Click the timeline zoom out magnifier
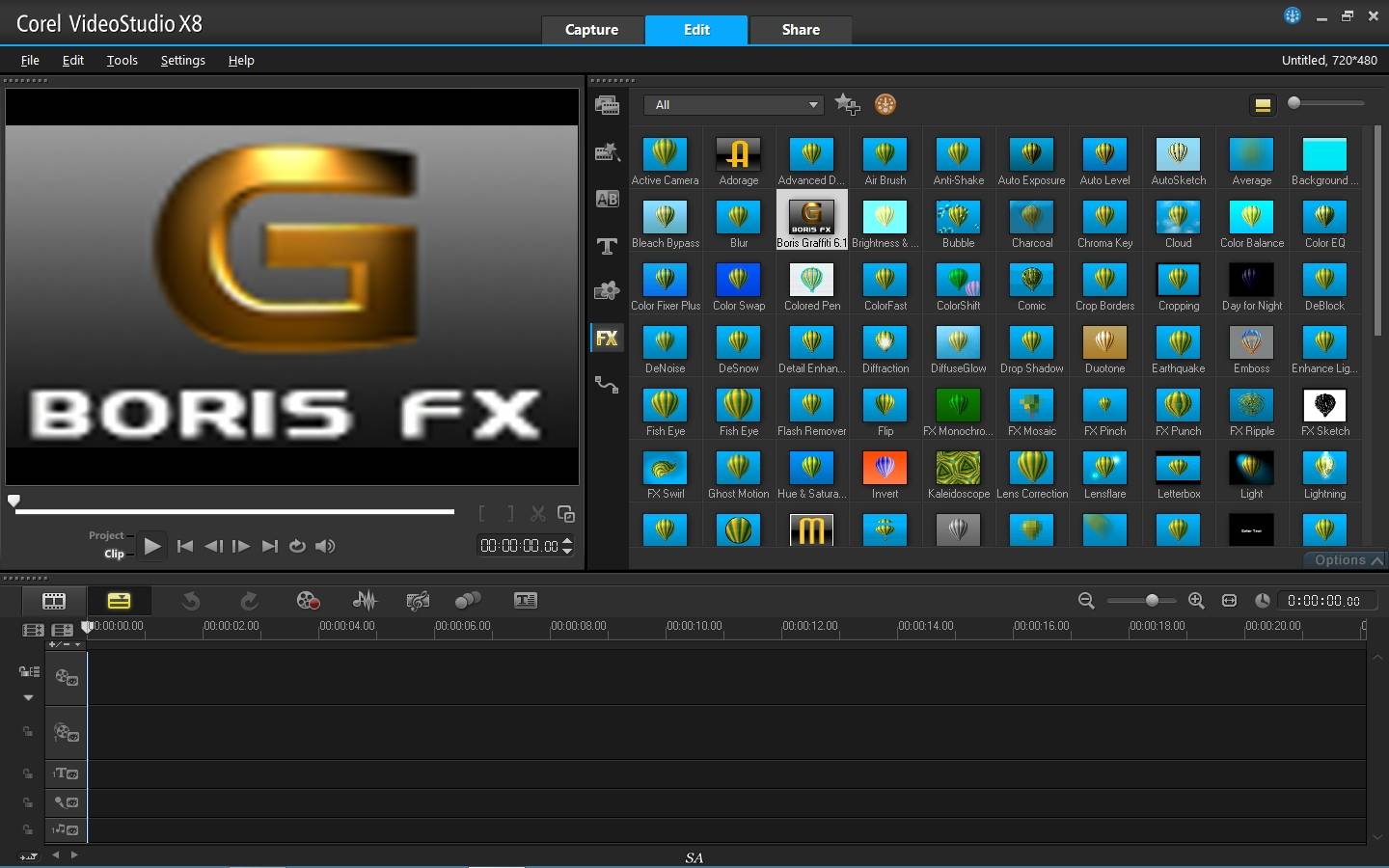The height and width of the screenshot is (868, 1389). (x=1086, y=601)
